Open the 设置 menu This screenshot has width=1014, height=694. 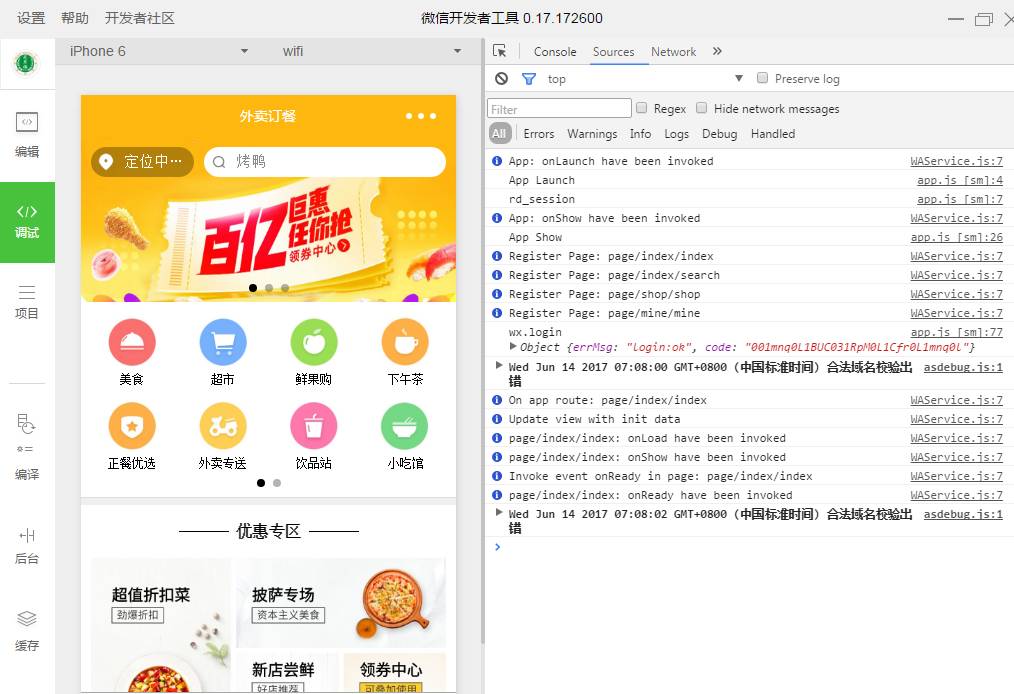click(x=31, y=18)
